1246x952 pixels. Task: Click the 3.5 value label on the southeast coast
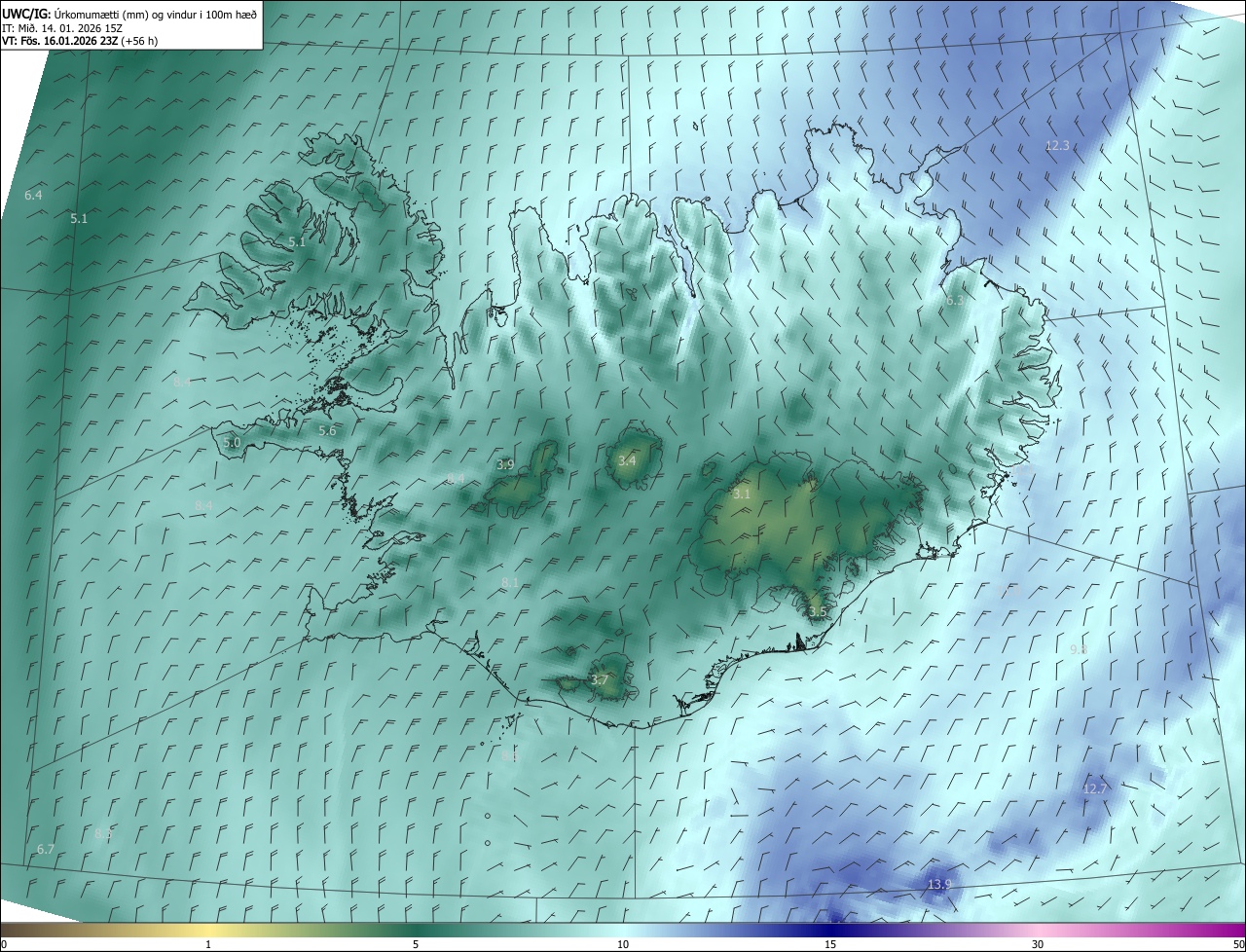[817, 612]
